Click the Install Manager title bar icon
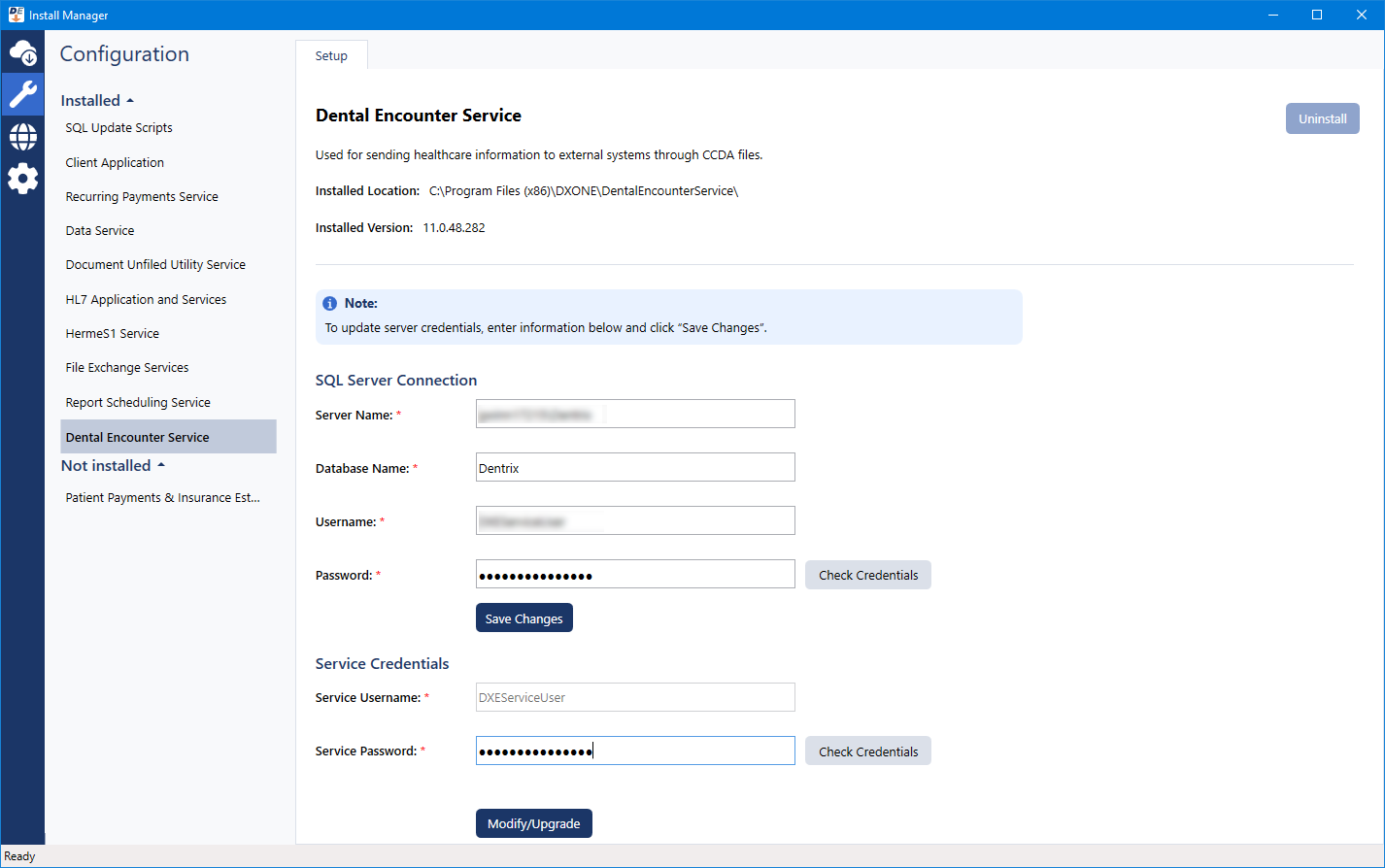The height and width of the screenshot is (868, 1385). 16,15
